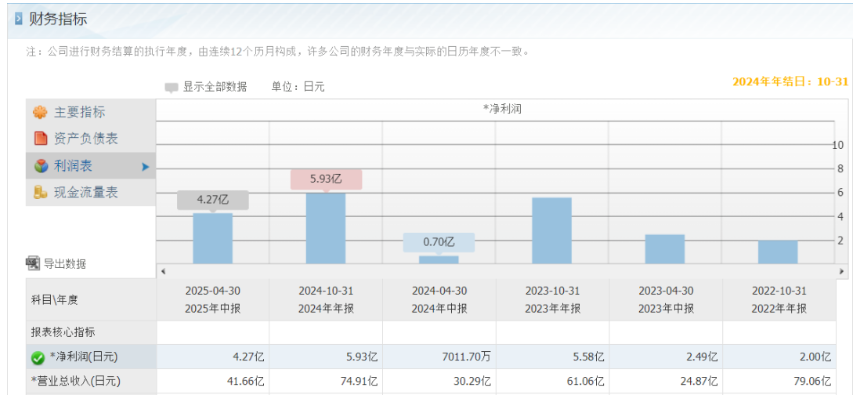Click the chart scrollbar left arrow

(163, 271)
